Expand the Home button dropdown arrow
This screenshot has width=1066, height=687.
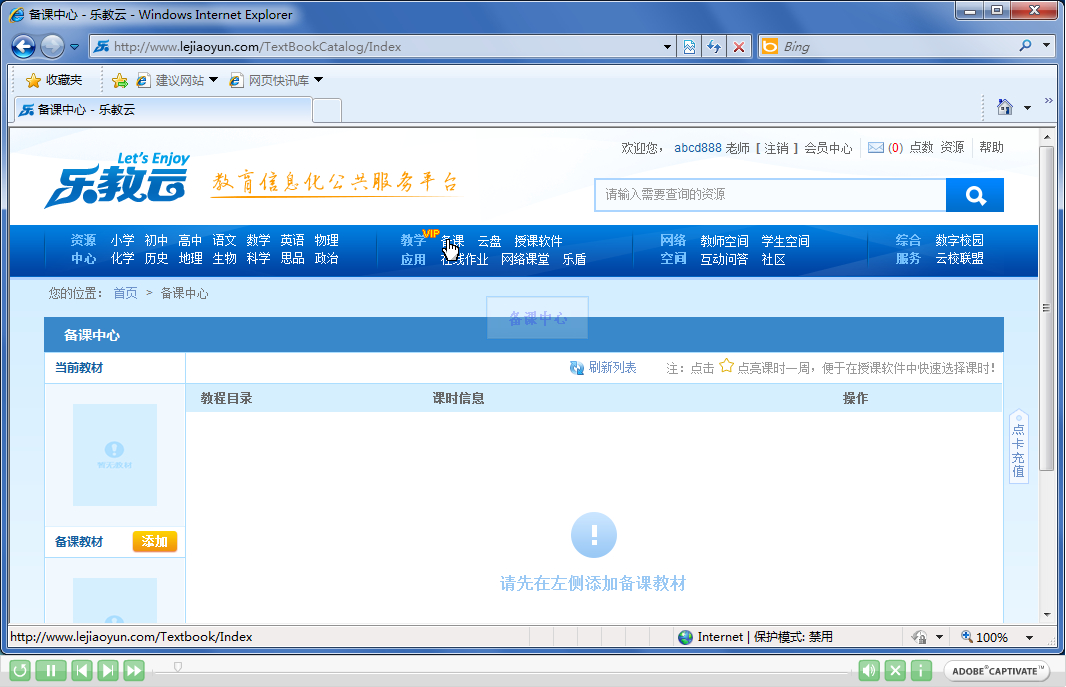coord(1027,107)
